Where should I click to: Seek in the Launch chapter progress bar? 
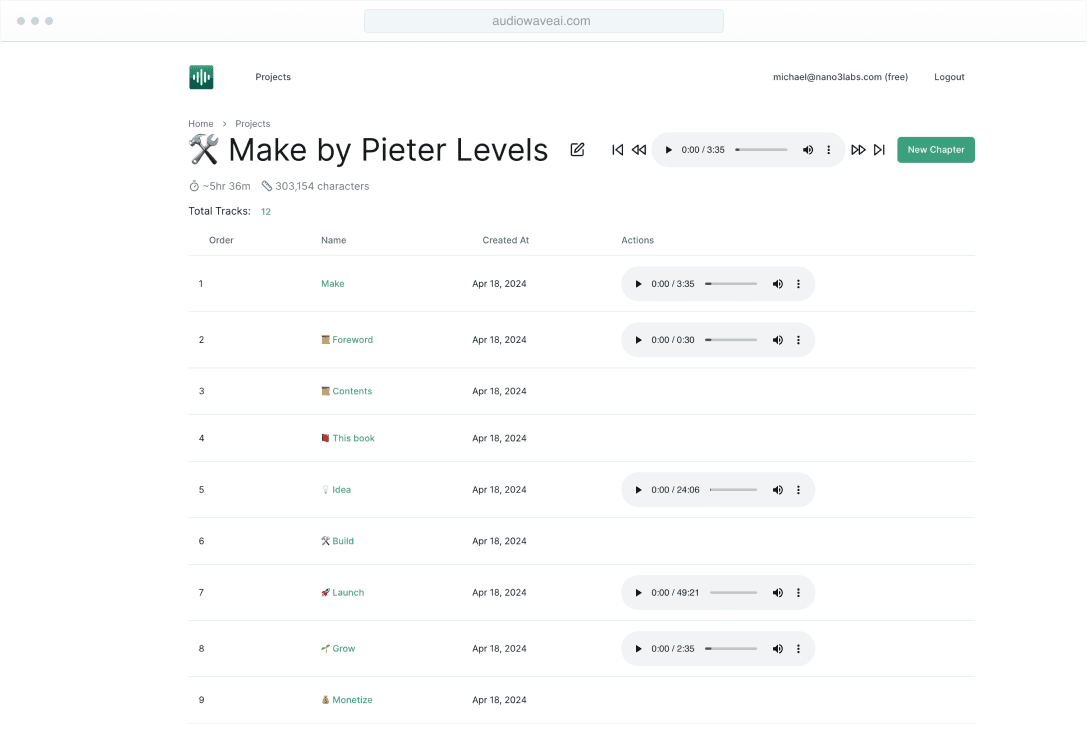click(x=734, y=593)
